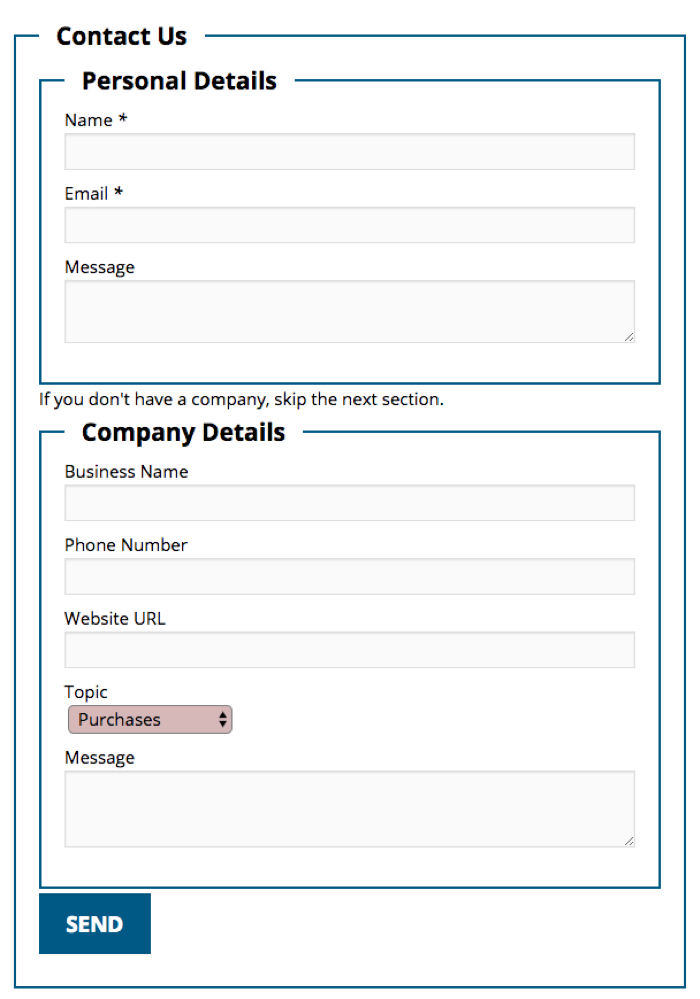Click the Phone Number label
This screenshot has width=700, height=999.
tap(126, 545)
